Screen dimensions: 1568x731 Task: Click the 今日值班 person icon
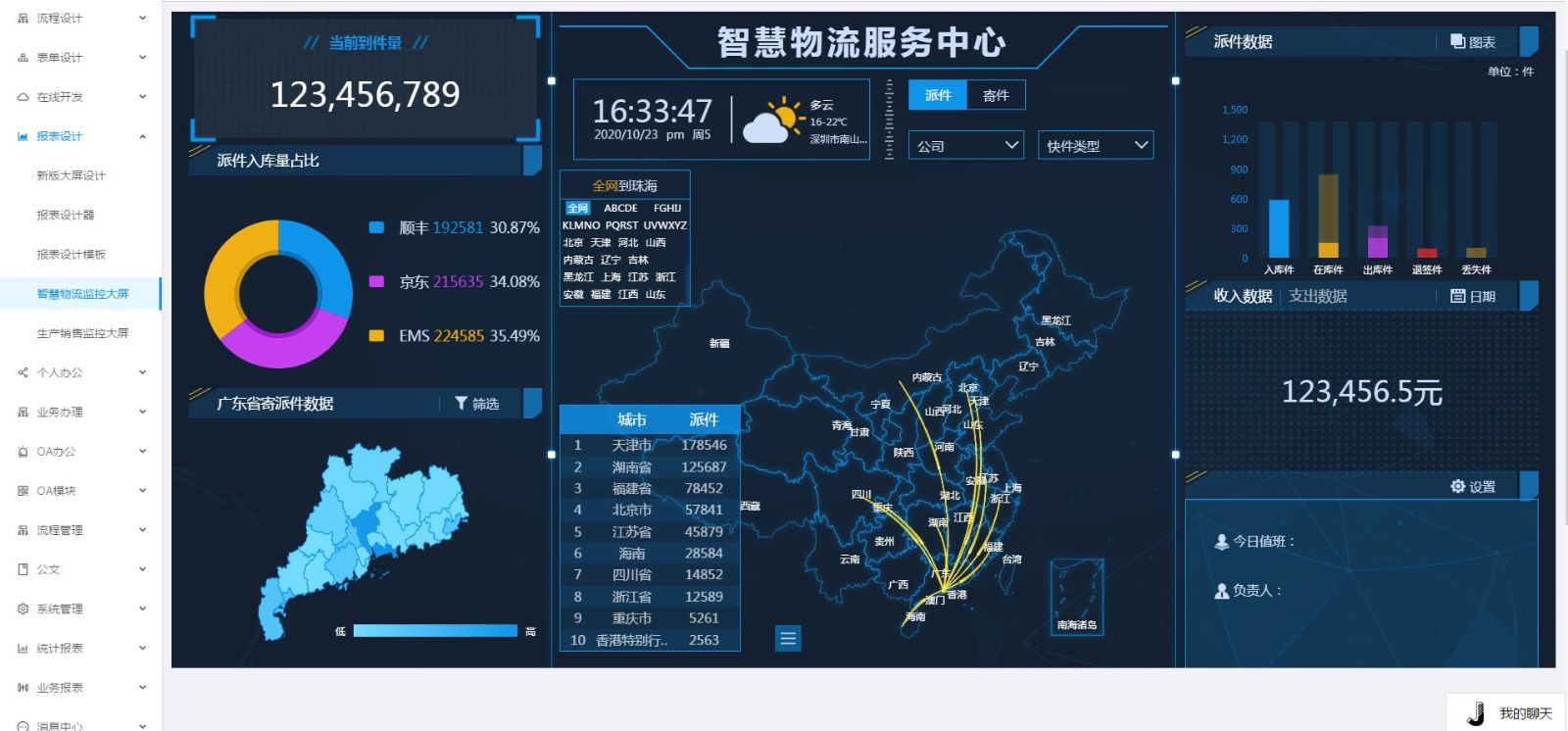click(x=1221, y=541)
